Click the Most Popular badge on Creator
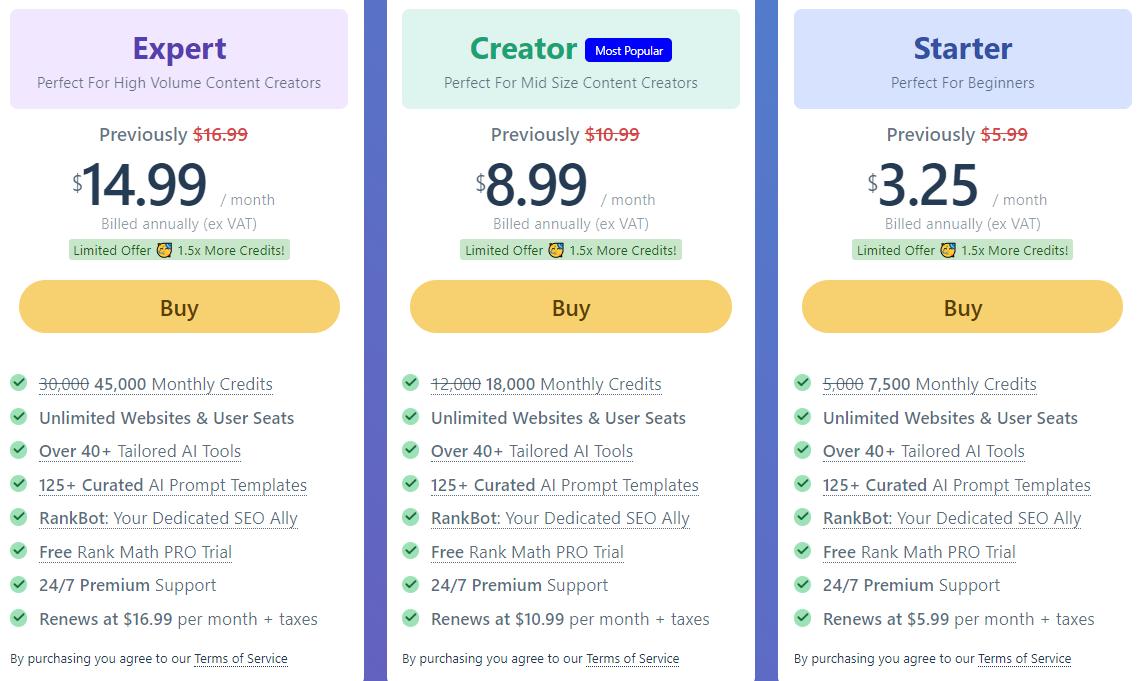The height and width of the screenshot is (681, 1146). [629, 50]
